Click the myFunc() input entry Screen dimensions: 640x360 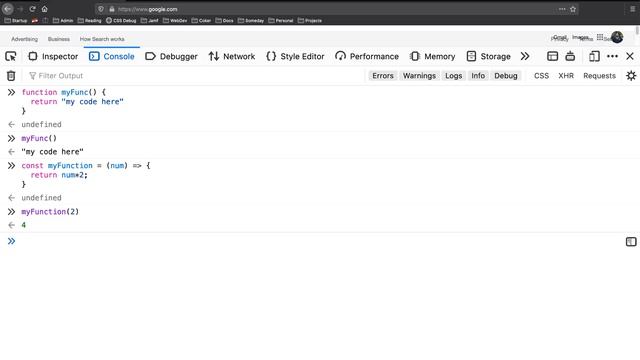tap(39, 138)
